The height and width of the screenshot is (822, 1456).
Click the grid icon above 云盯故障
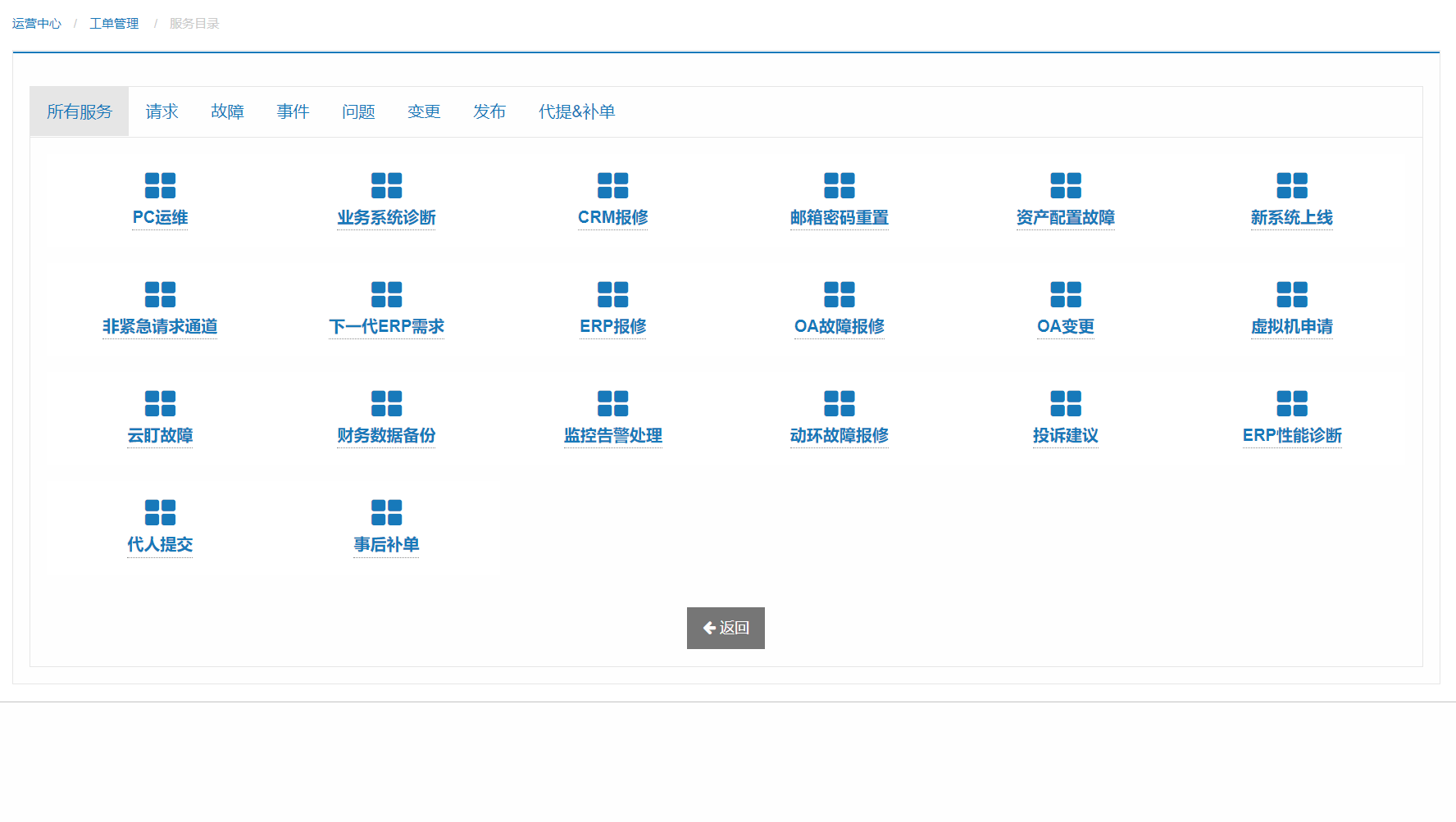pos(160,404)
